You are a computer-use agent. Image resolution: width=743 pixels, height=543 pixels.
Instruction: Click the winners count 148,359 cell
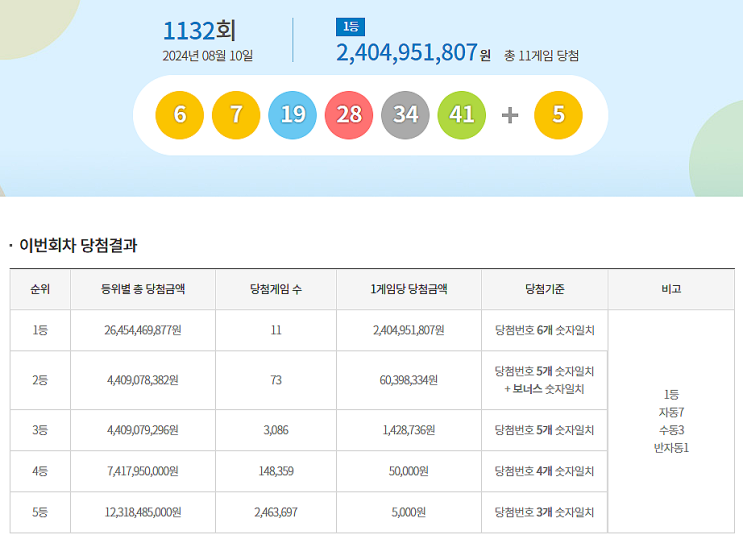tap(276, 471)
